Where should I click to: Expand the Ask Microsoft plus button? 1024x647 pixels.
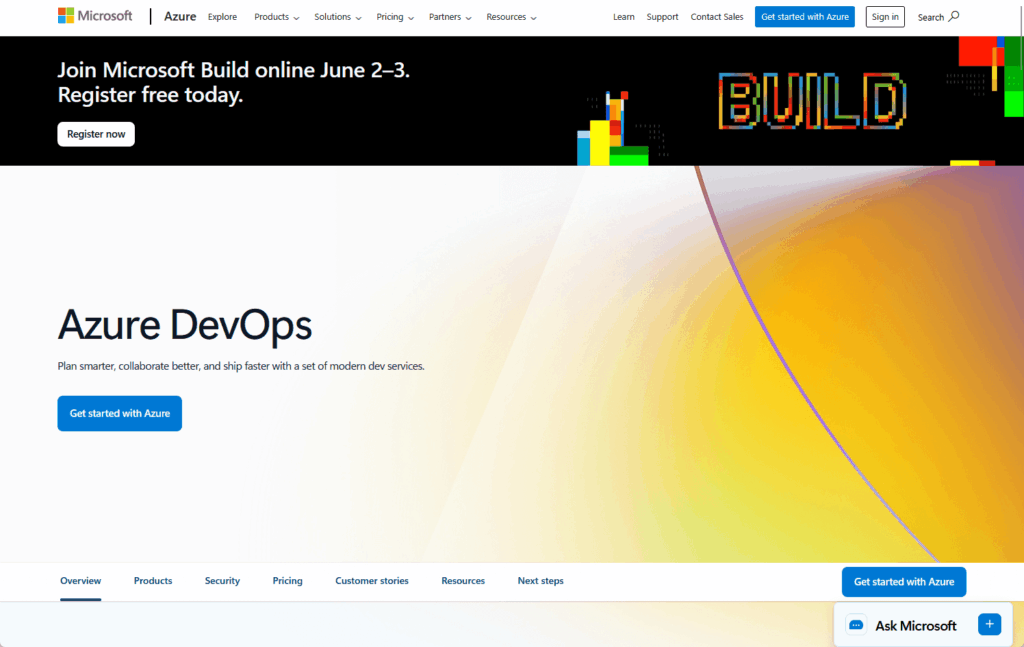989,625
